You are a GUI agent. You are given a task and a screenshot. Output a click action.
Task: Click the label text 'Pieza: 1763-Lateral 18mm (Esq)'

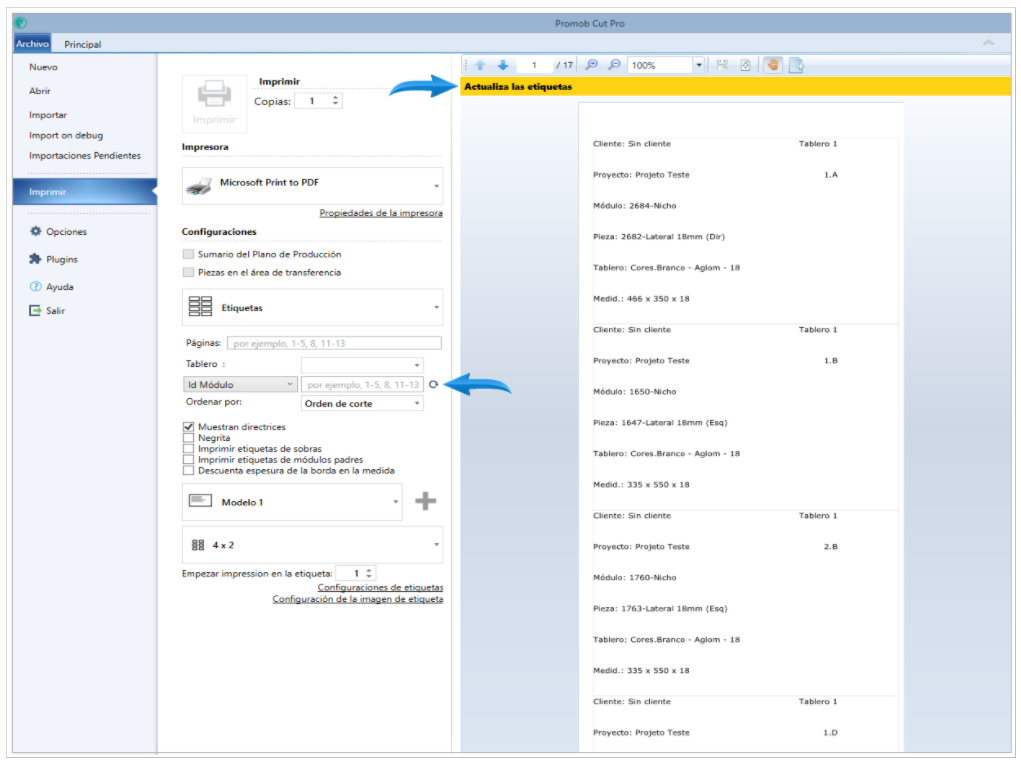(660, 608)
